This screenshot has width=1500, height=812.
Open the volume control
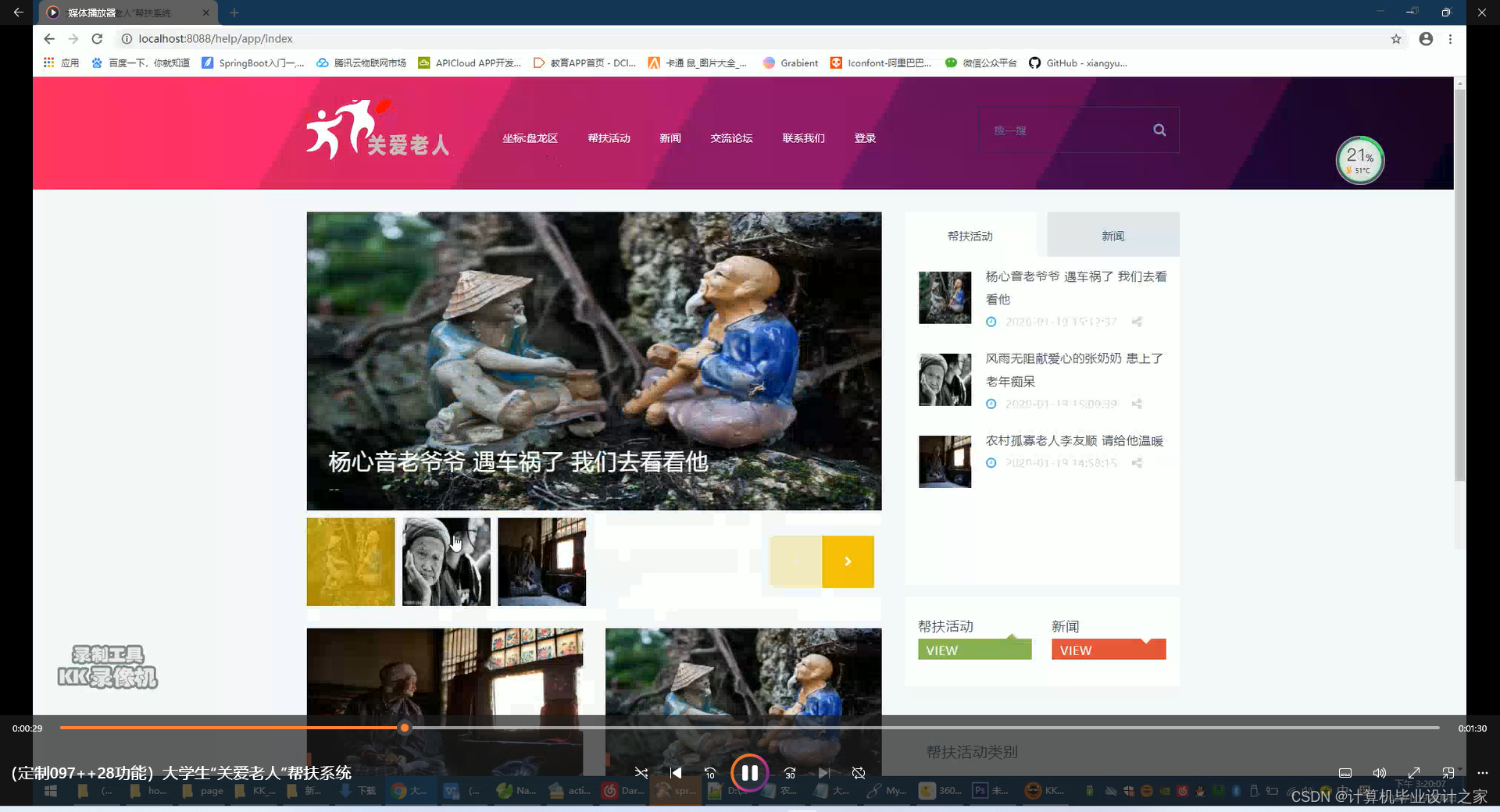pyautogui.click(x=1380, y=773)
